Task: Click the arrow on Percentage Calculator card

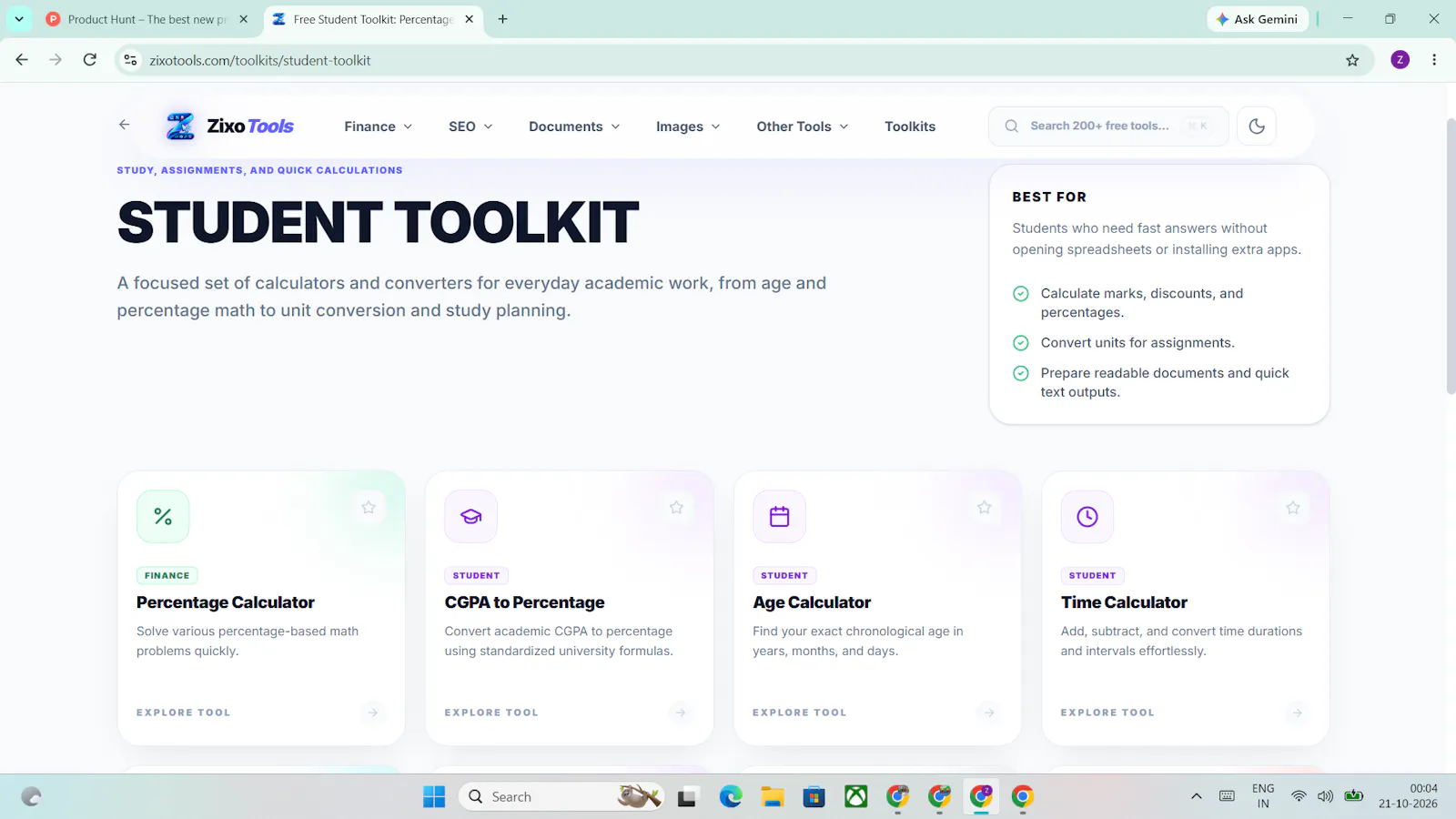Action: (372, 713)
